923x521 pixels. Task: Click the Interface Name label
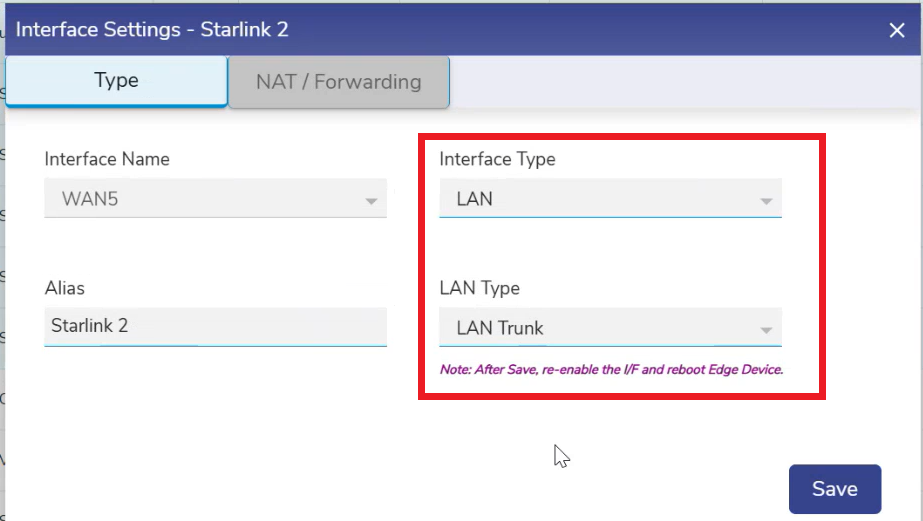click(x=107, y=159)
